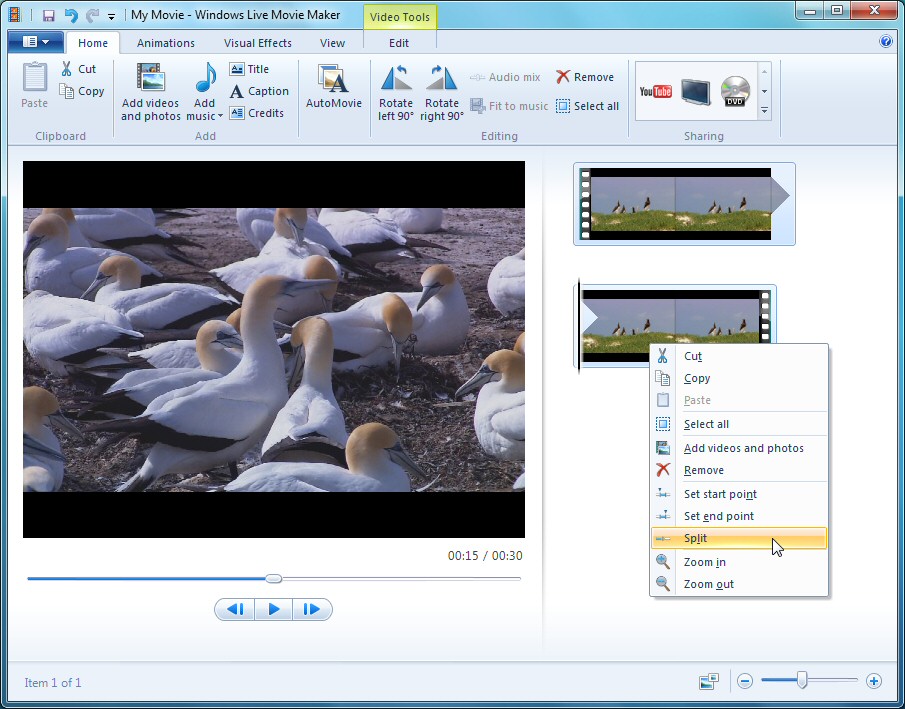Click the preview seek bar handle
Viewport: 905px width, 709px height.
(274, 579)
